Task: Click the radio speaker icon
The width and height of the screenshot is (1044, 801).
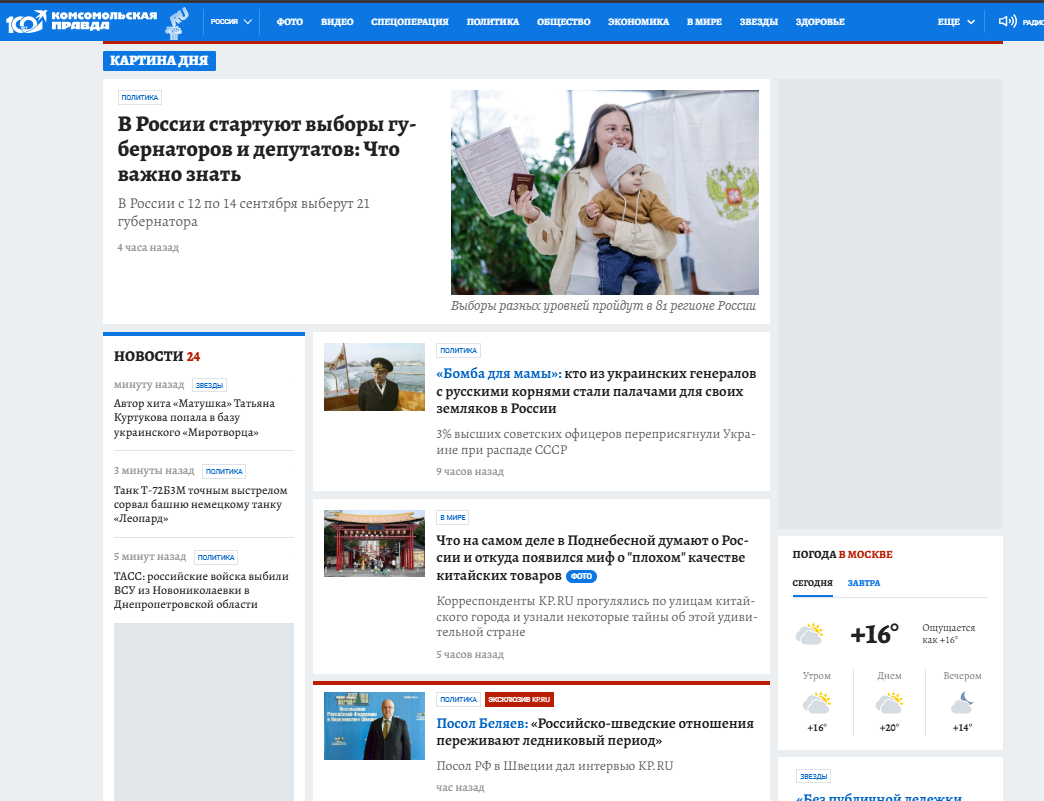Action: point(1007,21)
